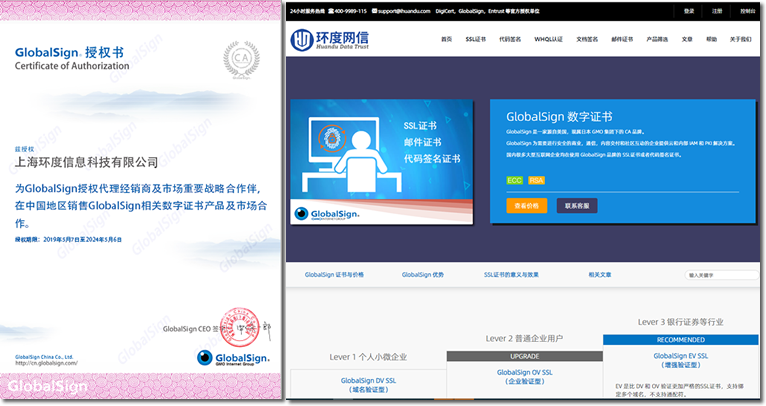The height and width of the screenshot is (406, 766).
Task: Click the authorization period 2019年5月7日 text
Action: (x=68, y=239)
